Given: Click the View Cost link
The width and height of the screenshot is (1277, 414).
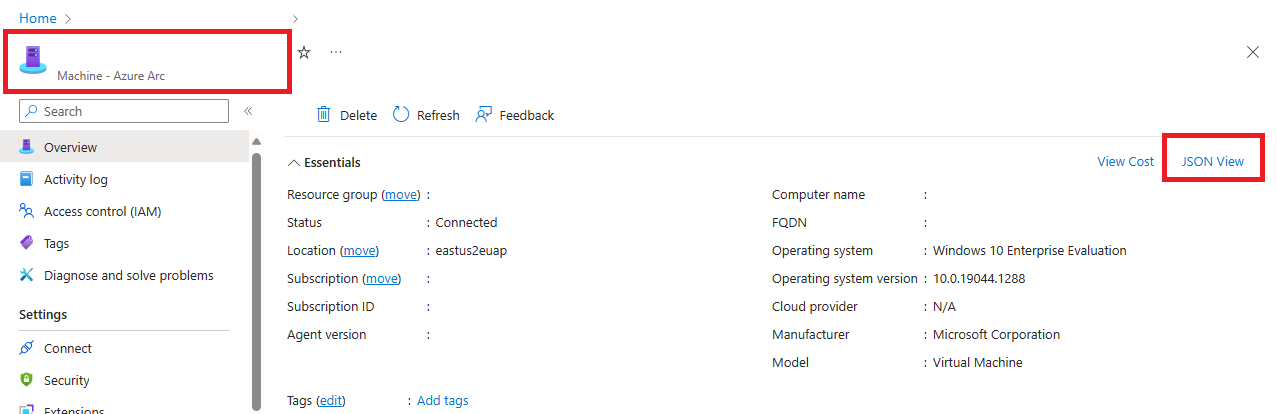Looking at the screenshot, I should point(1125,161).
